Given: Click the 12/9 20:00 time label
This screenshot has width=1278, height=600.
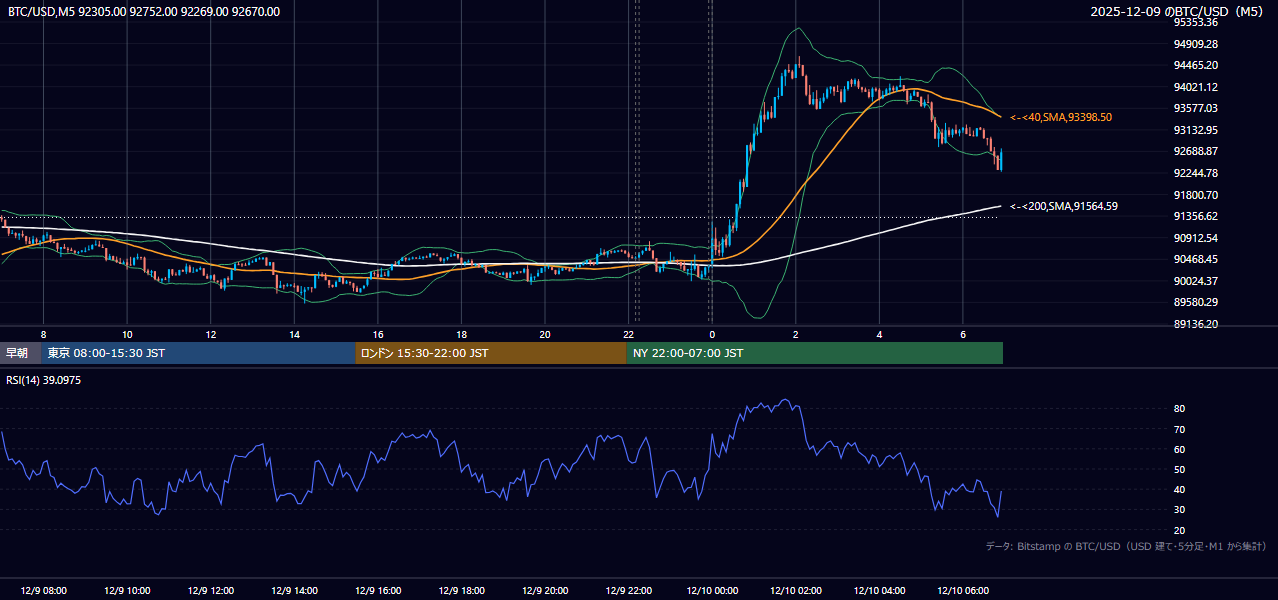Looking at the screenshot, I should 544,591.
